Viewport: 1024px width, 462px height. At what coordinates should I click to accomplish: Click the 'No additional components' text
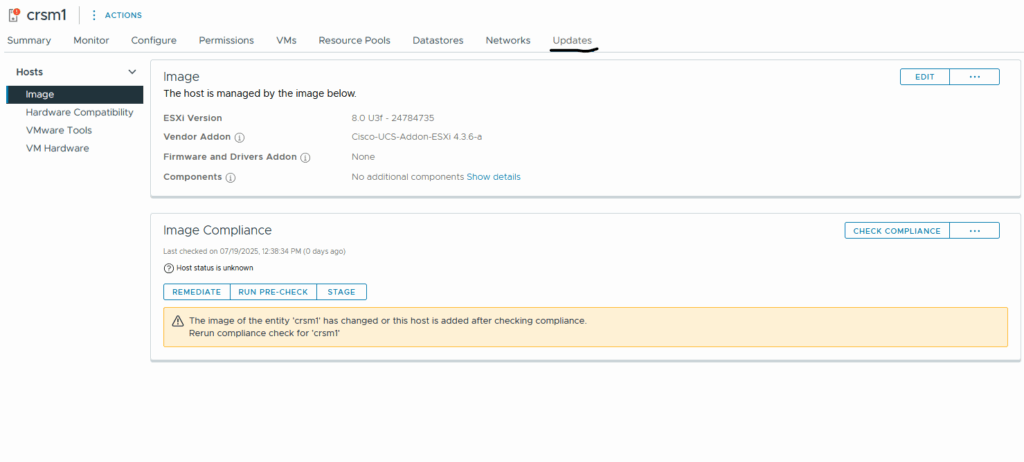408,177
